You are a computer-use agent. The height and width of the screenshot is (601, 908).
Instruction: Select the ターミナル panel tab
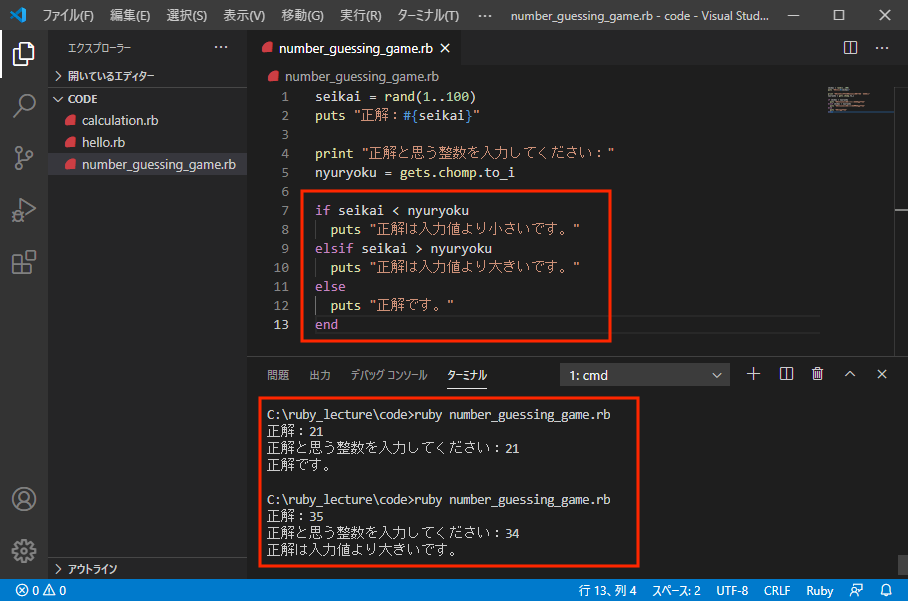pos(467,375)
